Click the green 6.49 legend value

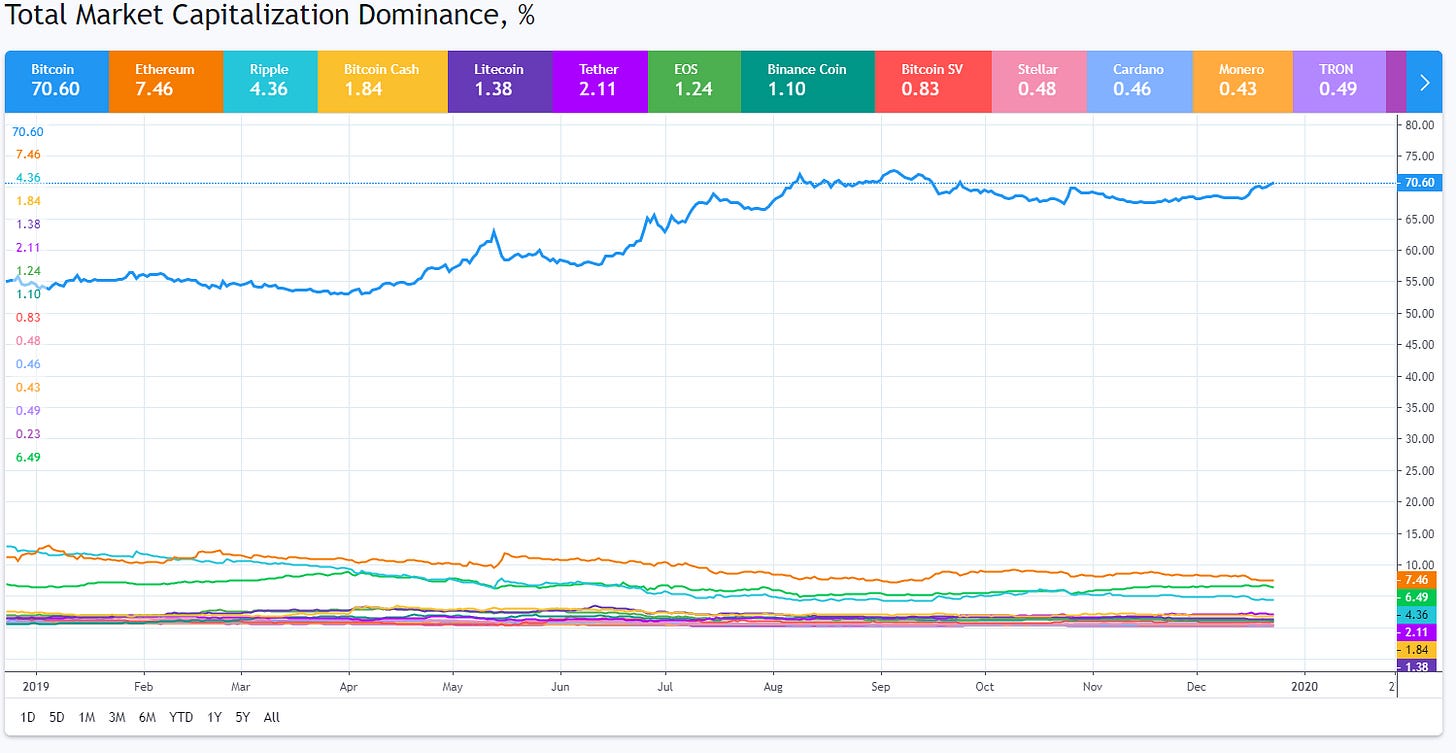28,457
